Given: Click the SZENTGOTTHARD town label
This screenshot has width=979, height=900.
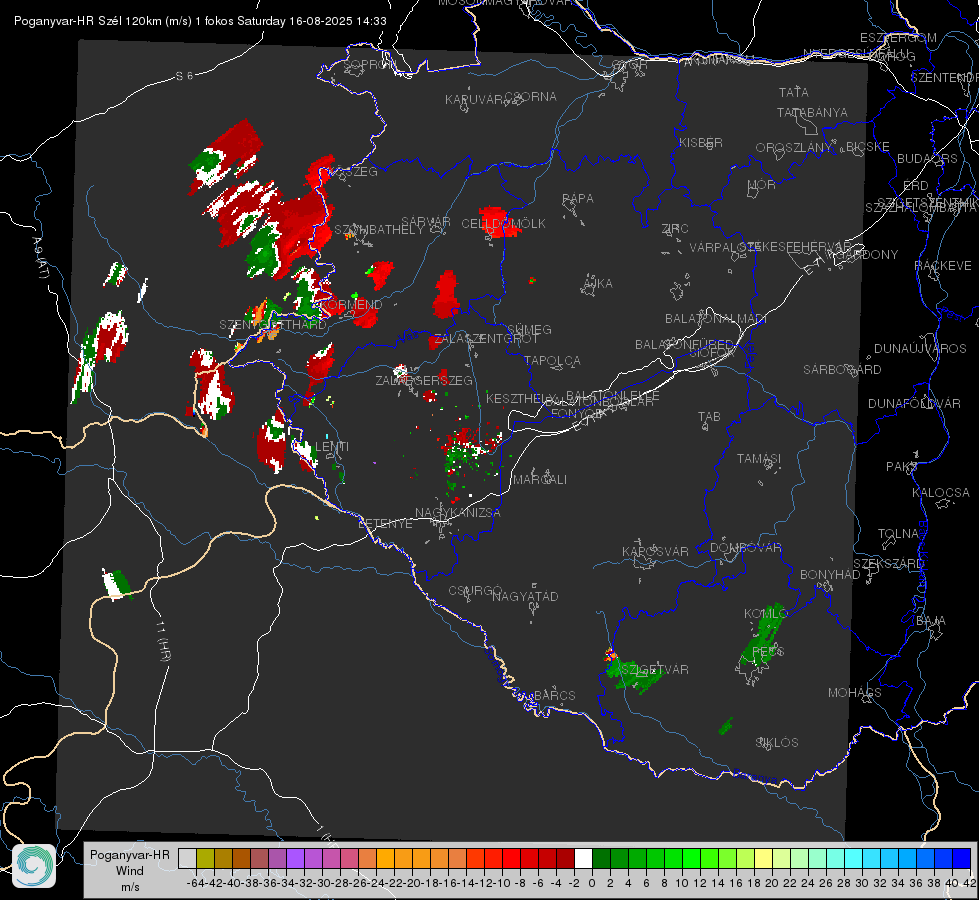Looking at the screenshot, I should (273, 325).
